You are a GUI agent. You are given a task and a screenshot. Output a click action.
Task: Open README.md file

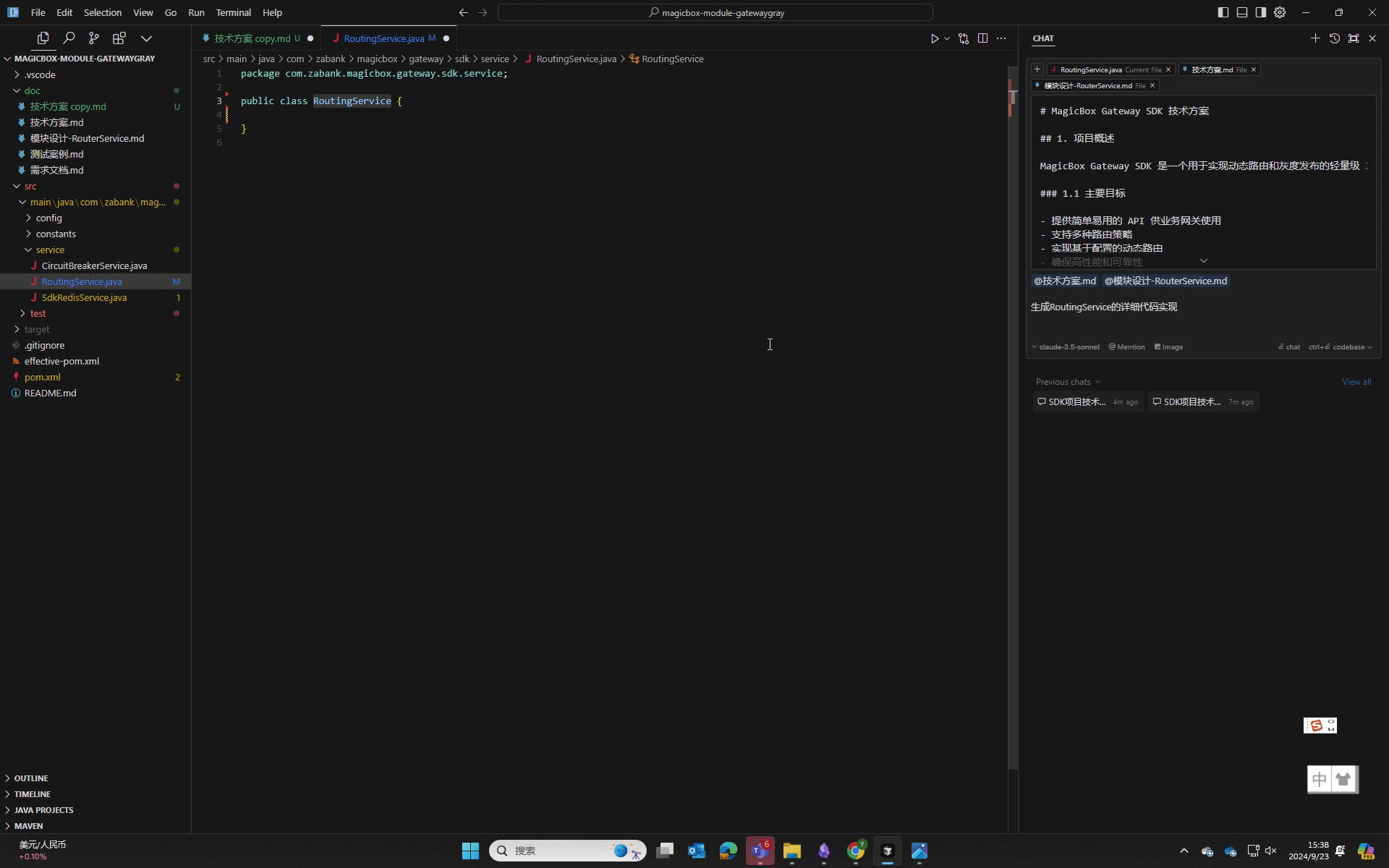pos(50,393)
